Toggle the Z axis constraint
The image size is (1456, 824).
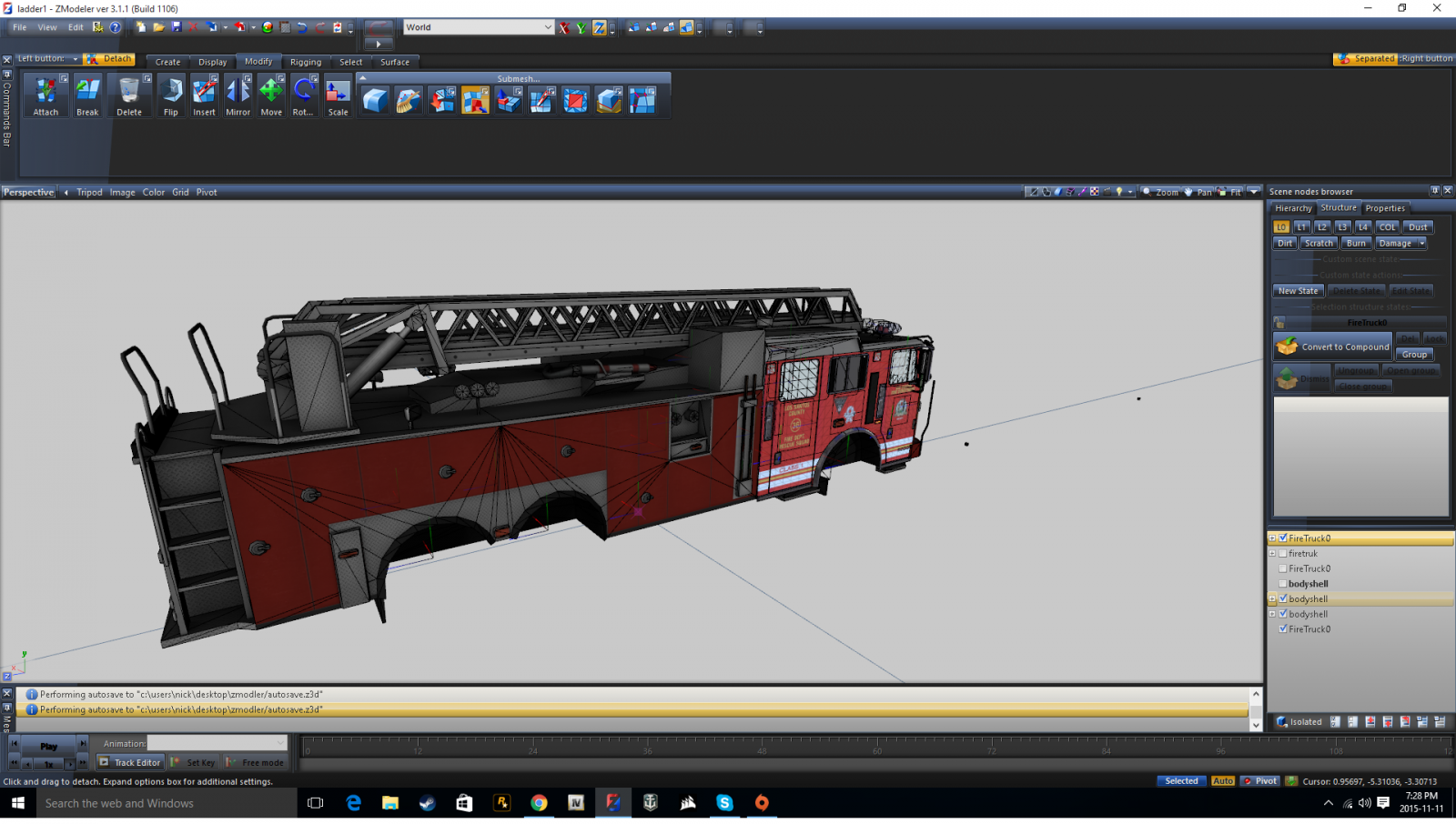click(599, 28)
